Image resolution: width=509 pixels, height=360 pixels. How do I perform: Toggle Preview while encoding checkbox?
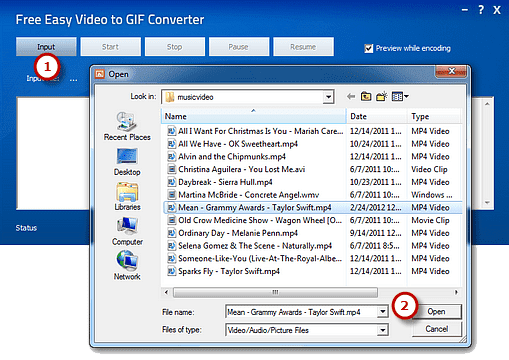coord(369,49)
